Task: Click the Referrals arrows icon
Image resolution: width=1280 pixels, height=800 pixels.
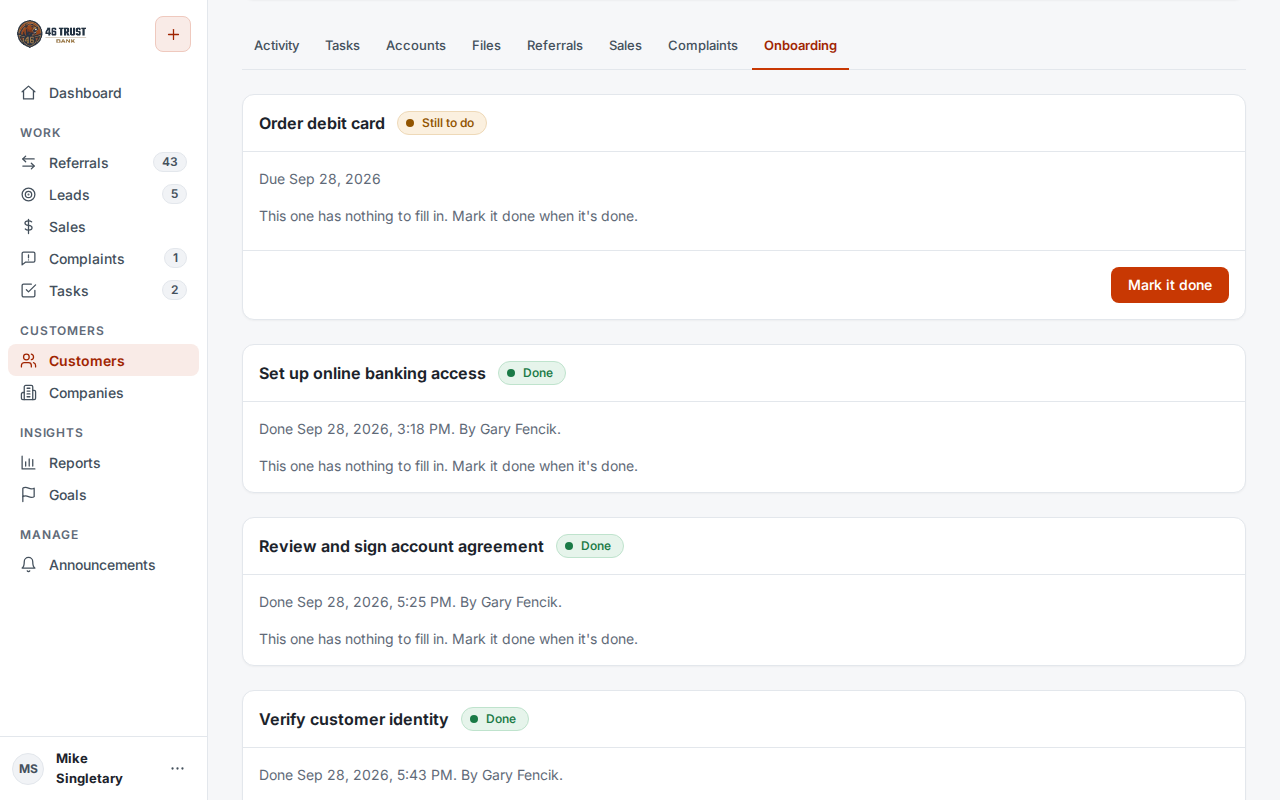Action: 29,163
